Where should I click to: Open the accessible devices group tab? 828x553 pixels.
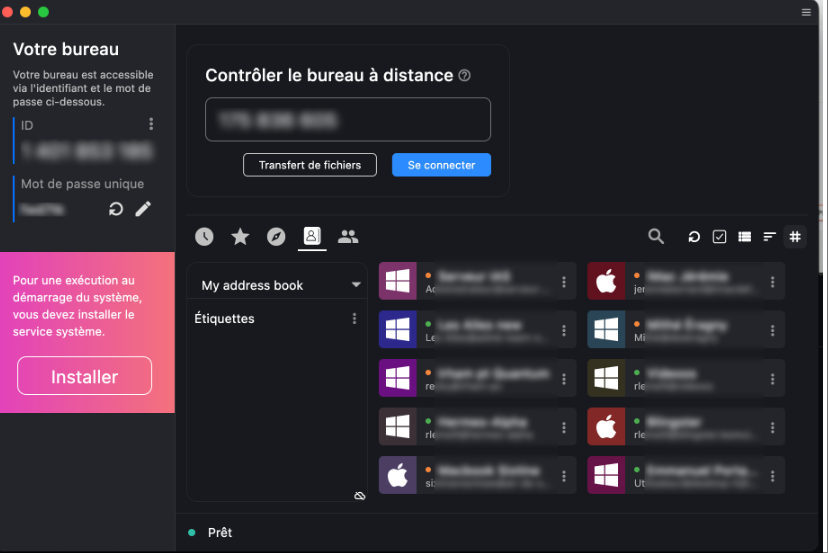pyautogui.click(x=348, y=237)
